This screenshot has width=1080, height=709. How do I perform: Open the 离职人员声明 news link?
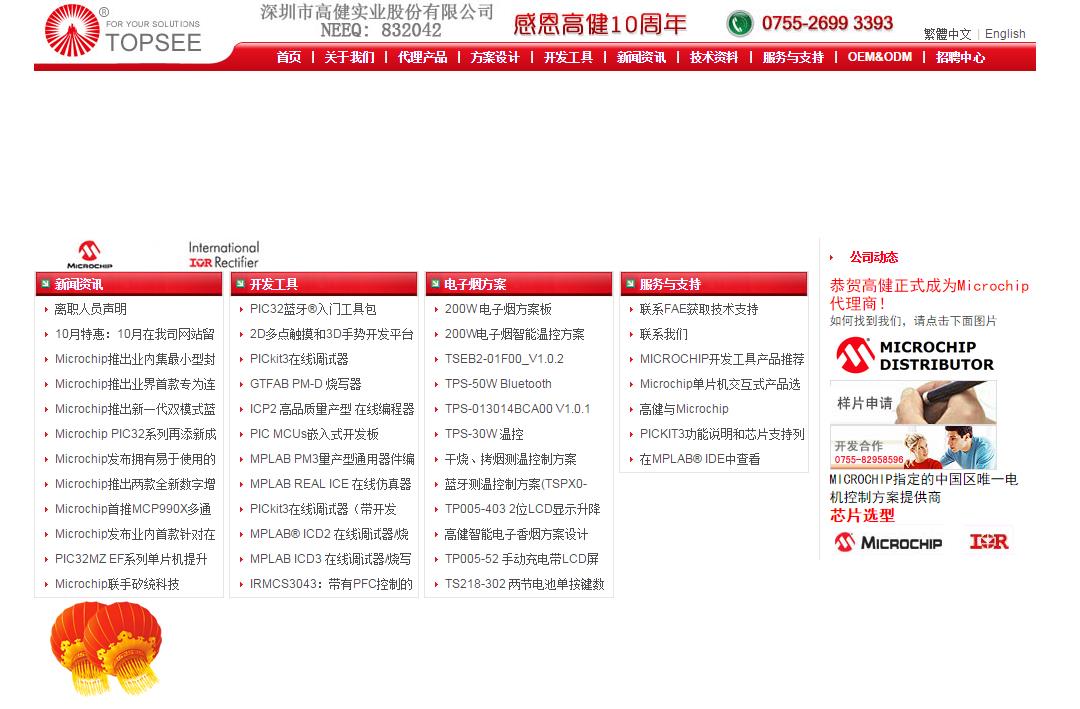click(x=90, y=309)
